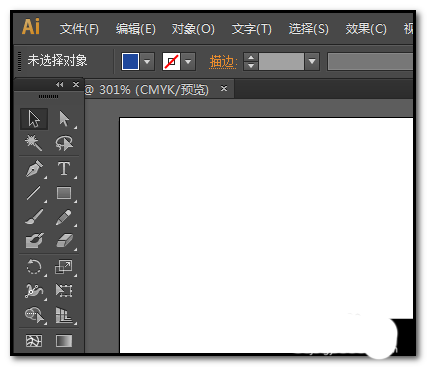This screenshot has width=427, height=367.
Task: Select the Selection tool (black arrow)
Action: pyautogui.click(x=34, y=119)
